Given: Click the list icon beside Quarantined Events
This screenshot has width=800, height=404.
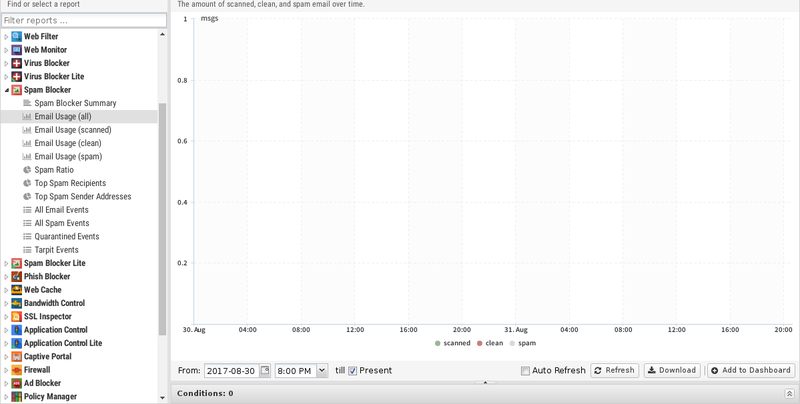Looking at the screenshot, I should [x=27, y=236].
